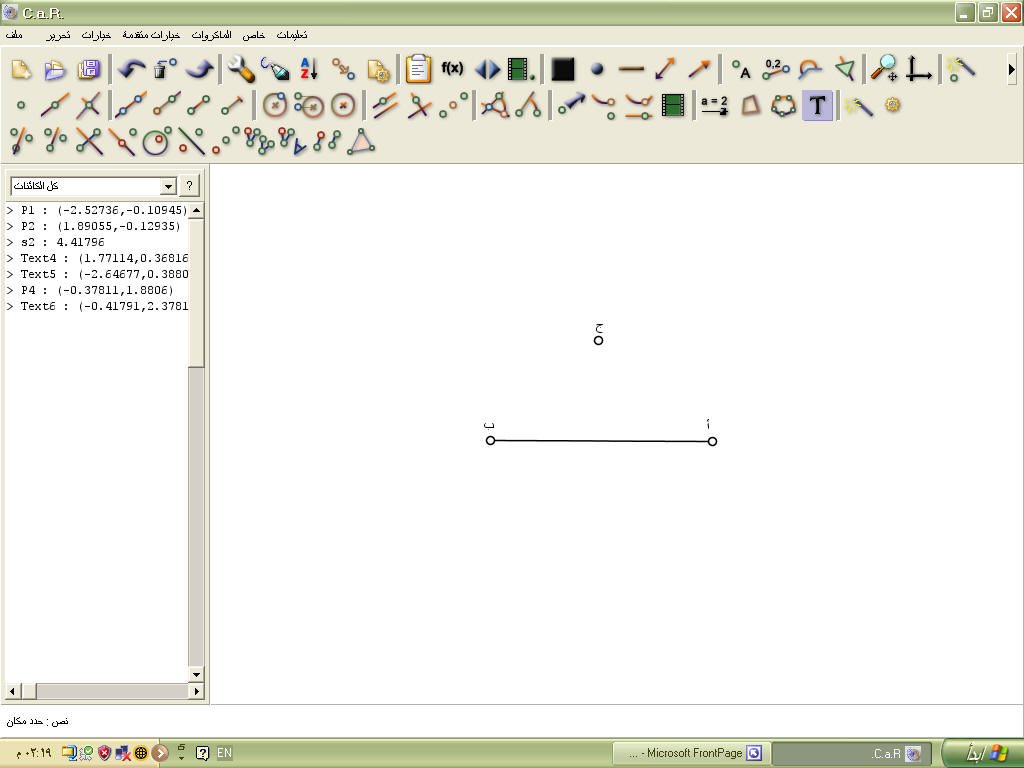The width and height of the screenshot is (1024, 768).
Task: Select the line through two points tool
Action: [131, 105]
